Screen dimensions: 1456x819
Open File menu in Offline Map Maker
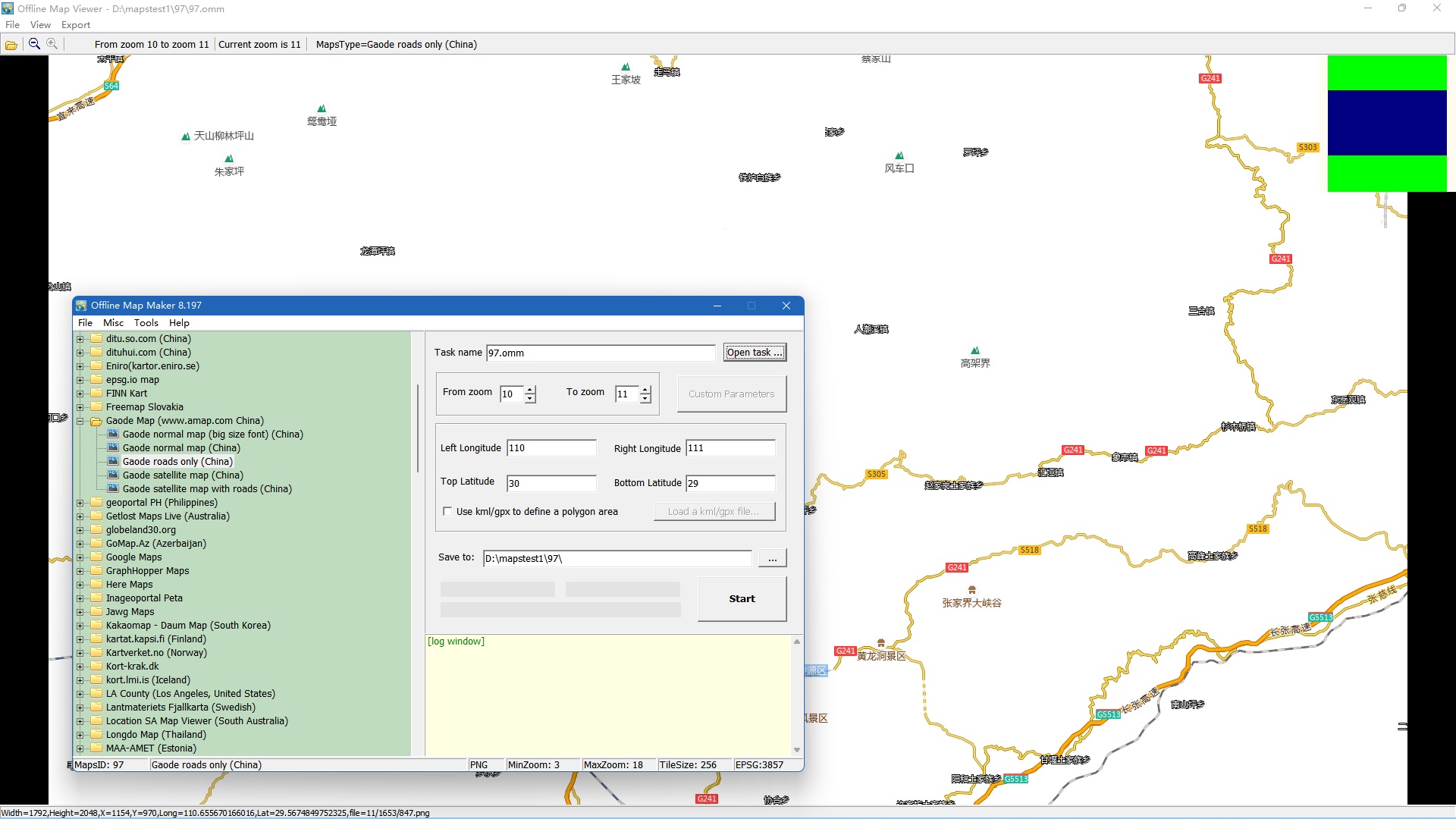pyautogui.click(x=85, y=323)
